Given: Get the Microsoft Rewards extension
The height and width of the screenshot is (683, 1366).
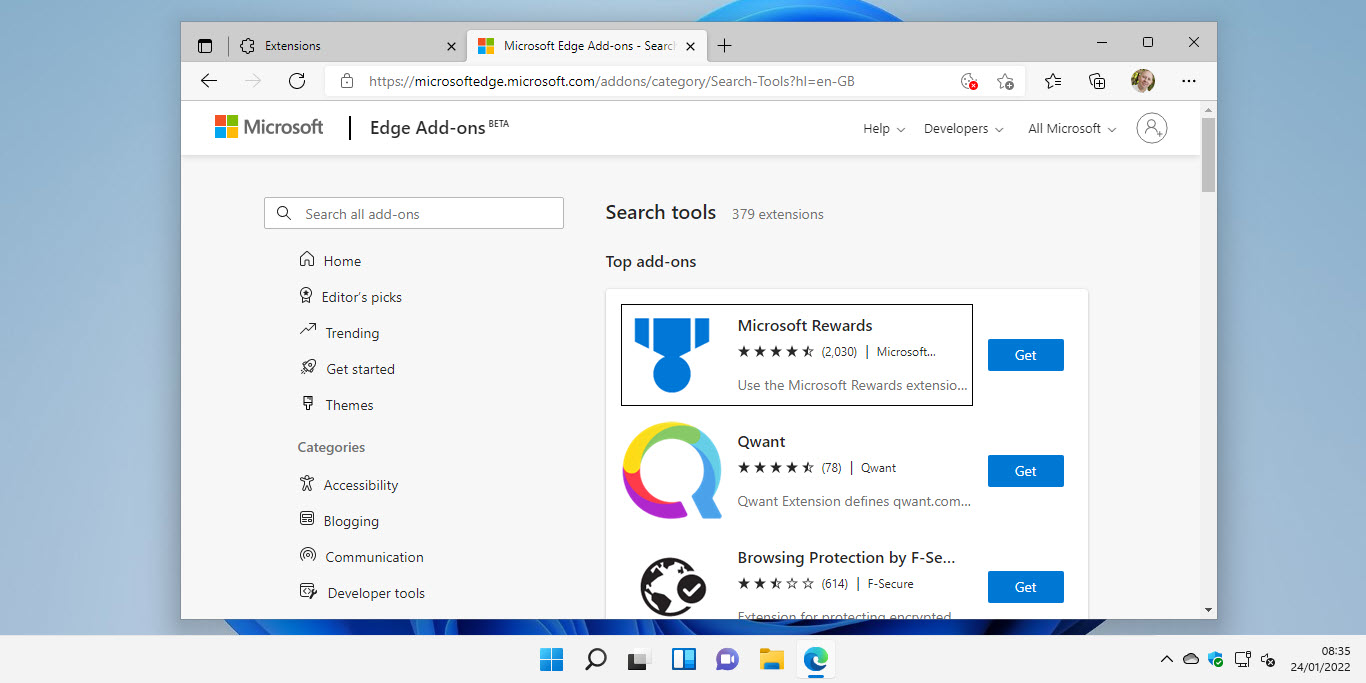Looking at the screenshot, I should pos(1025,354).
